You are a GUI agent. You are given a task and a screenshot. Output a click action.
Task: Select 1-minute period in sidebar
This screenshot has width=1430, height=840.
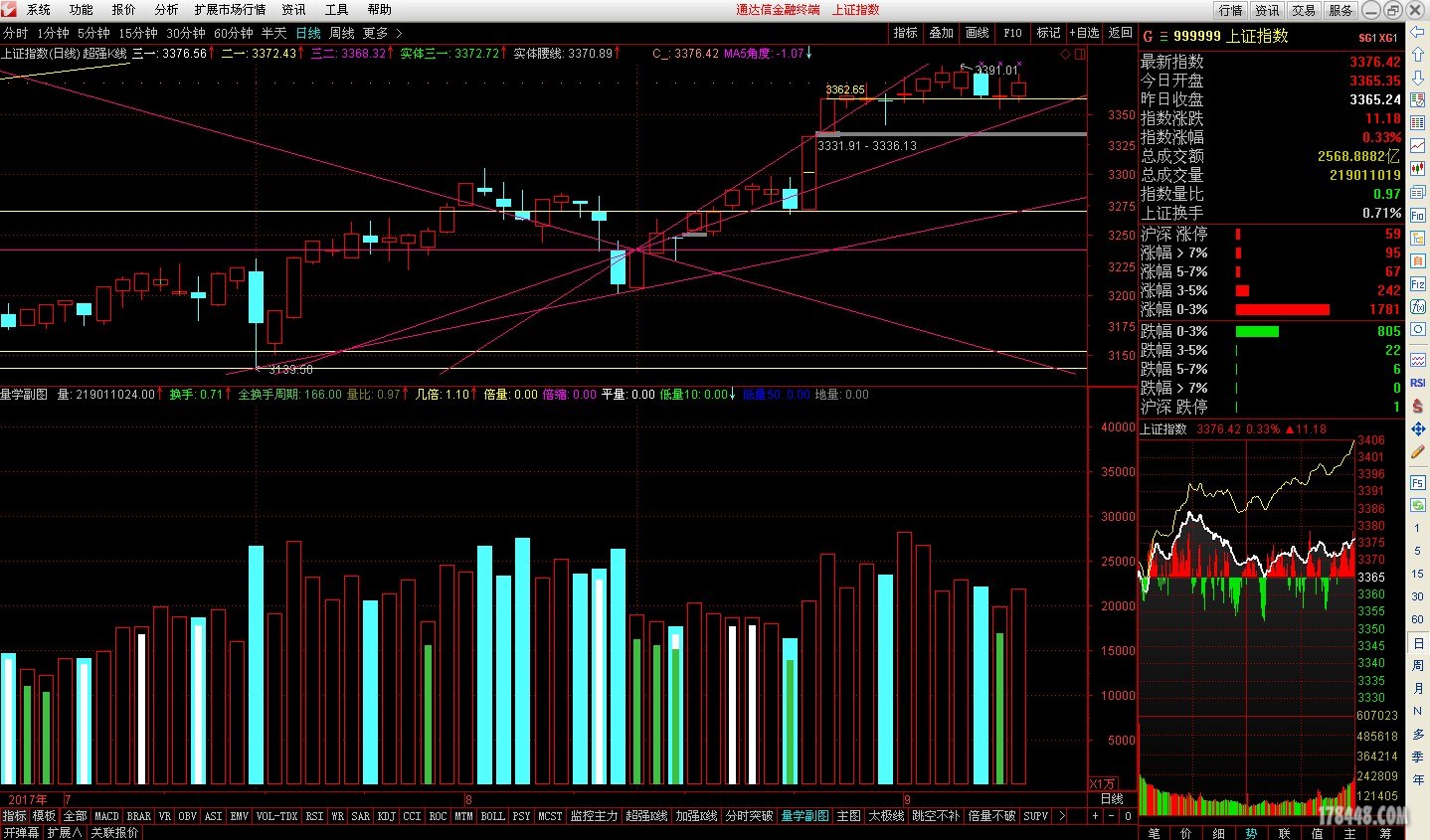(x=1418, y=528)
